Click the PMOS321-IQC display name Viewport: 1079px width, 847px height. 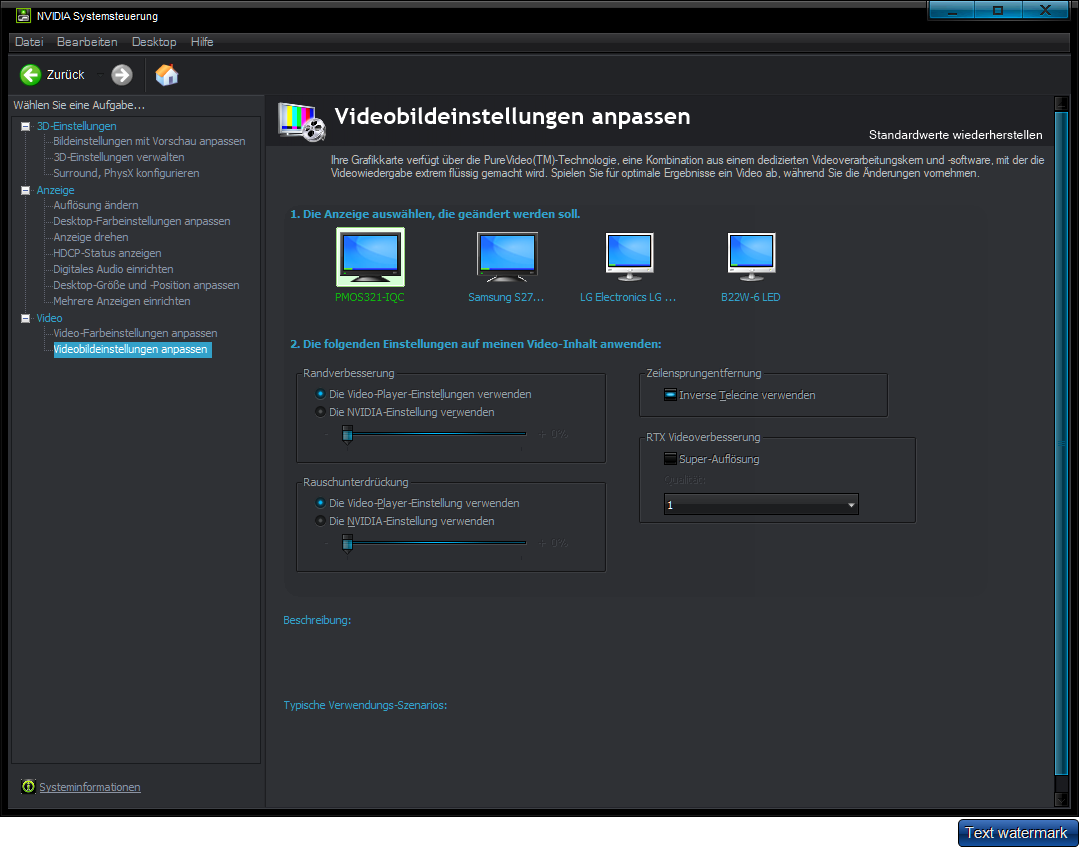370,297
